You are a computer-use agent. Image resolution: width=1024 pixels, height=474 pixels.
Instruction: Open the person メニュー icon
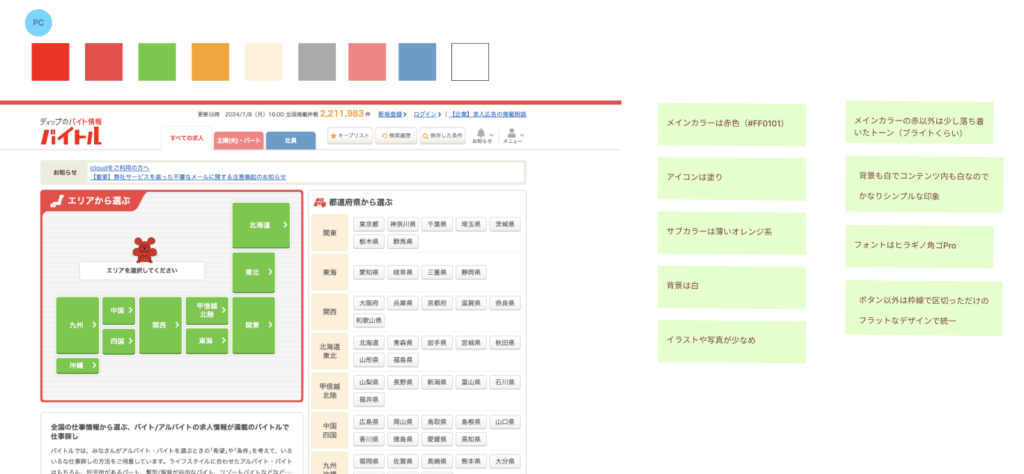[x=513, y=136]
